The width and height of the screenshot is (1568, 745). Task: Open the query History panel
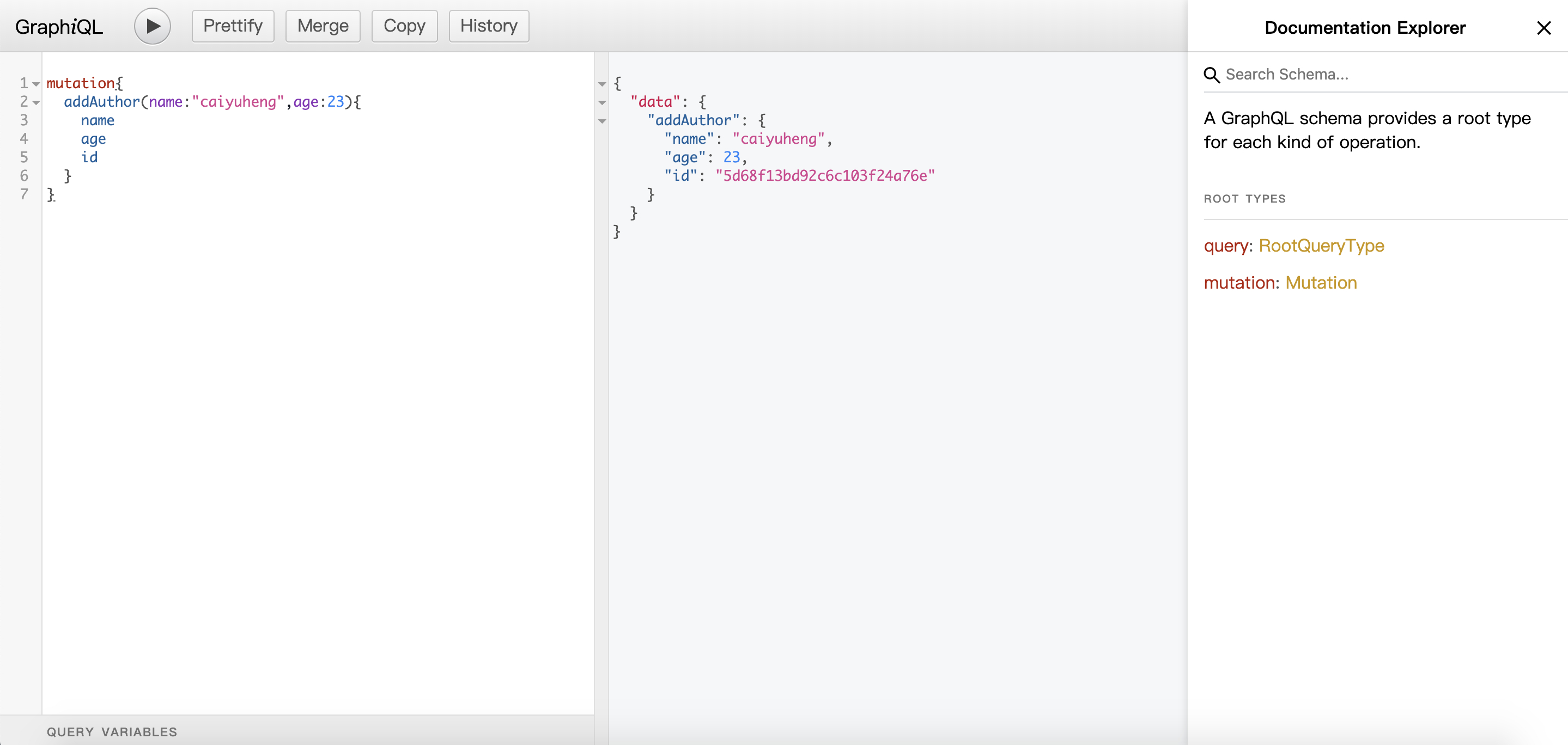tap(488, 26)
